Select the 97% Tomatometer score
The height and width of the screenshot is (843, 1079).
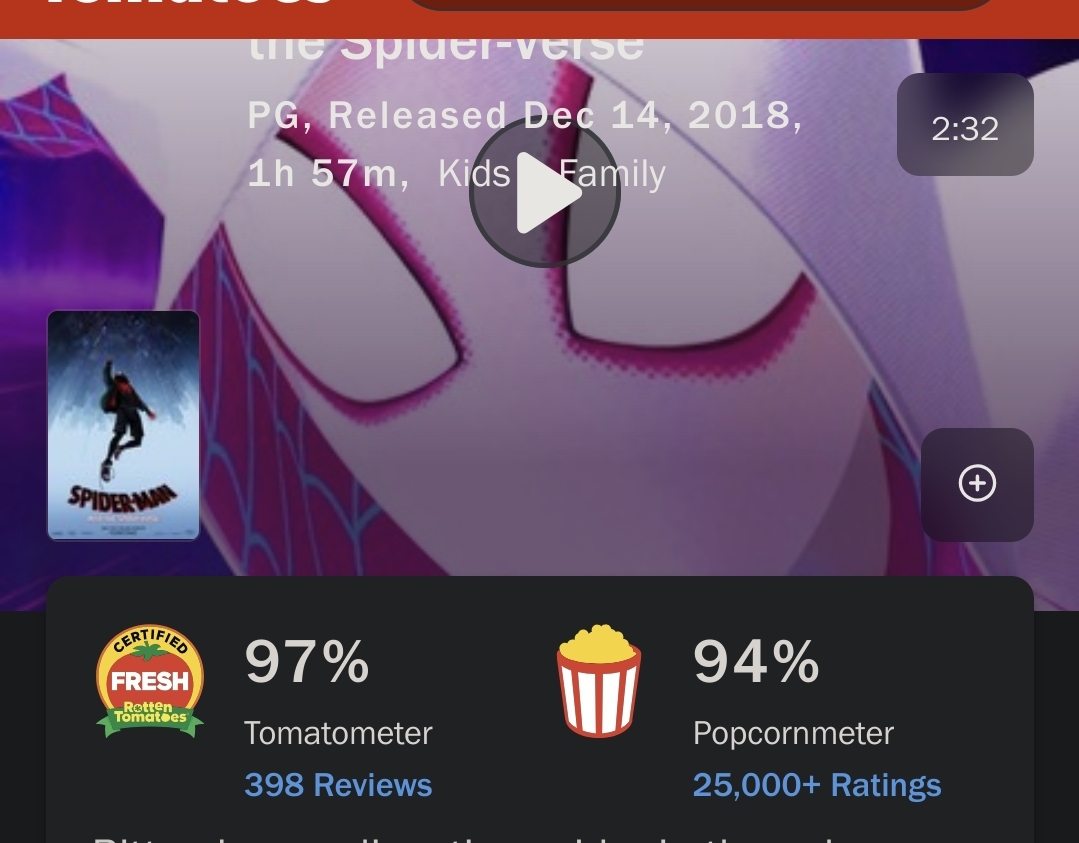pyautogui.click(x=307, y=661)
